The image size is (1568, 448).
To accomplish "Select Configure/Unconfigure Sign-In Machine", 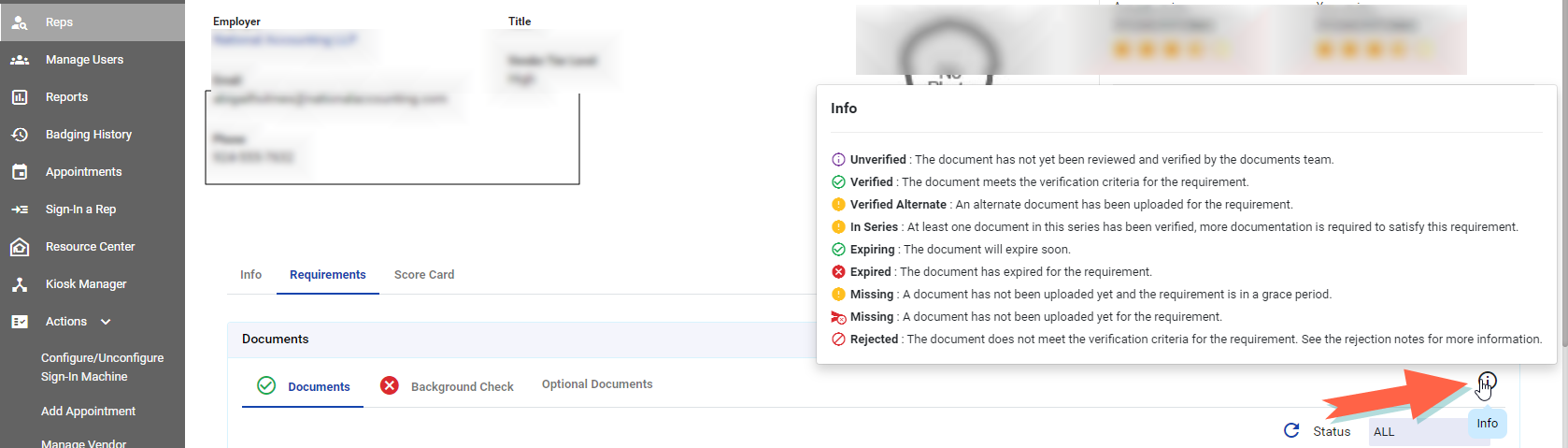I will (102, 367).
